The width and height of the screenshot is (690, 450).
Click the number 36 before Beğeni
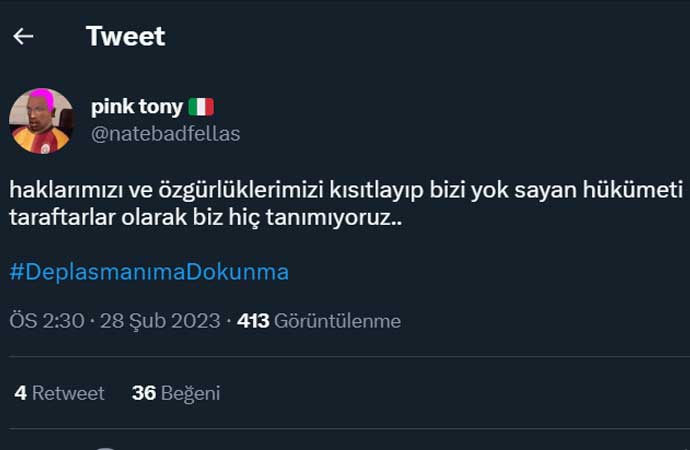(x=144, y=393)
